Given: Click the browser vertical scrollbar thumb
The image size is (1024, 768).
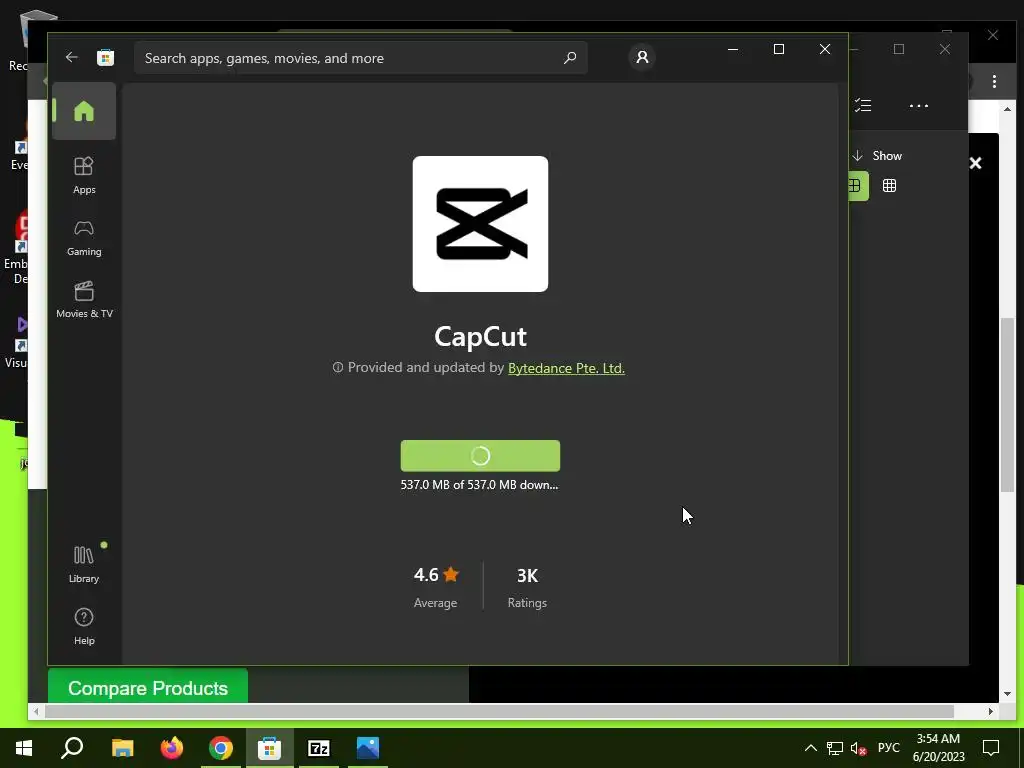Looking at the screenshot, I should pyautogui.click(x=1006, y=404).
